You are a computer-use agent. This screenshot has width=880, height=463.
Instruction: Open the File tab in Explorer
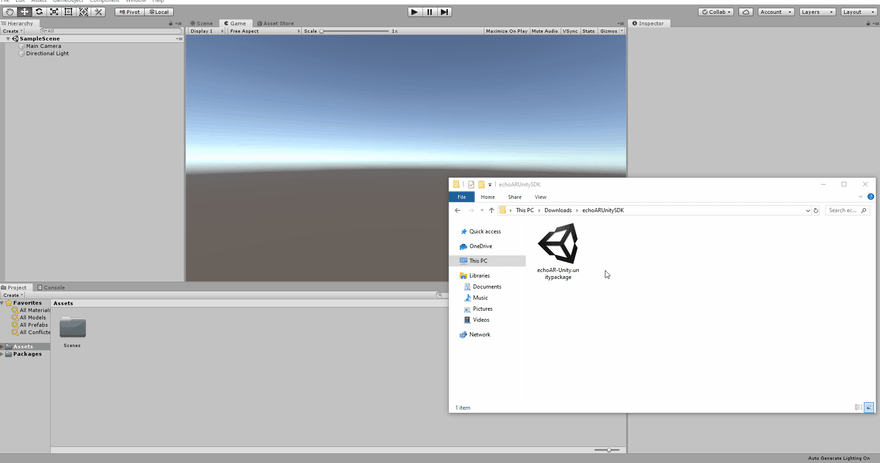point(461,197)
